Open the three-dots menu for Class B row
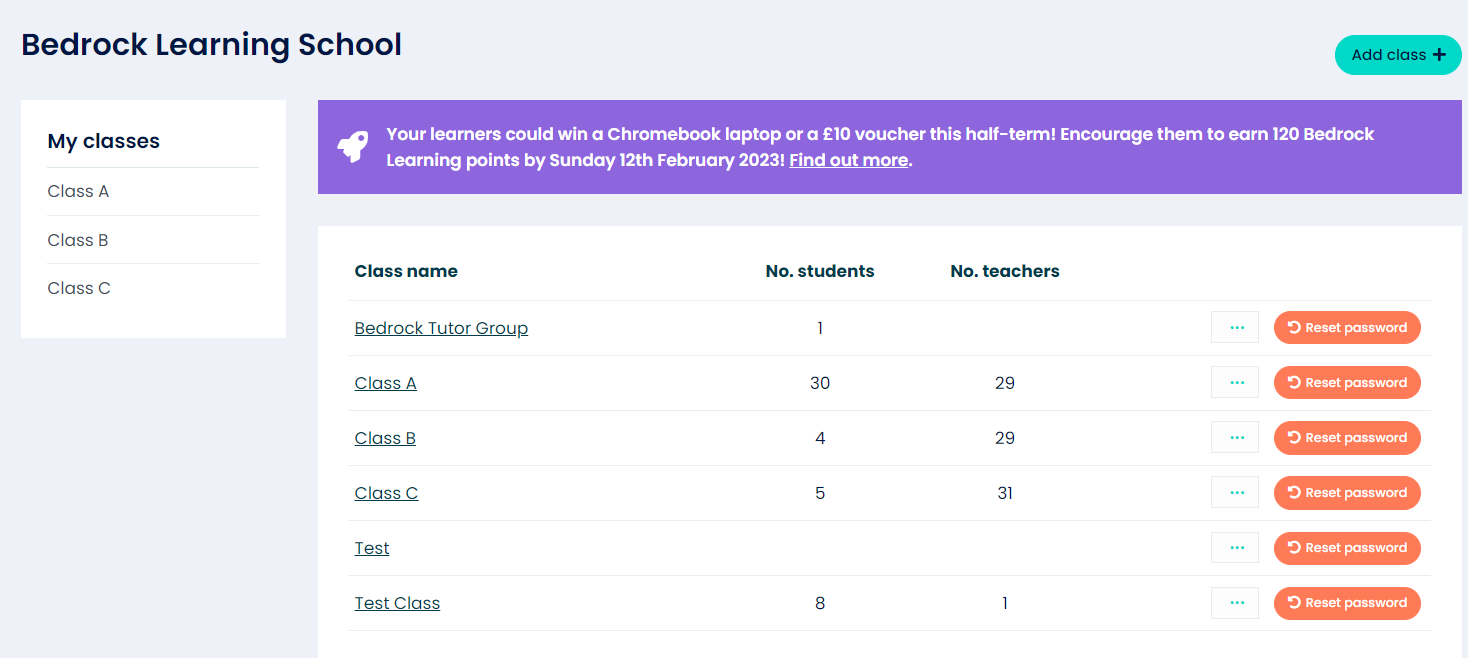The image size is (1468, 658). [x=1235, y=437]
